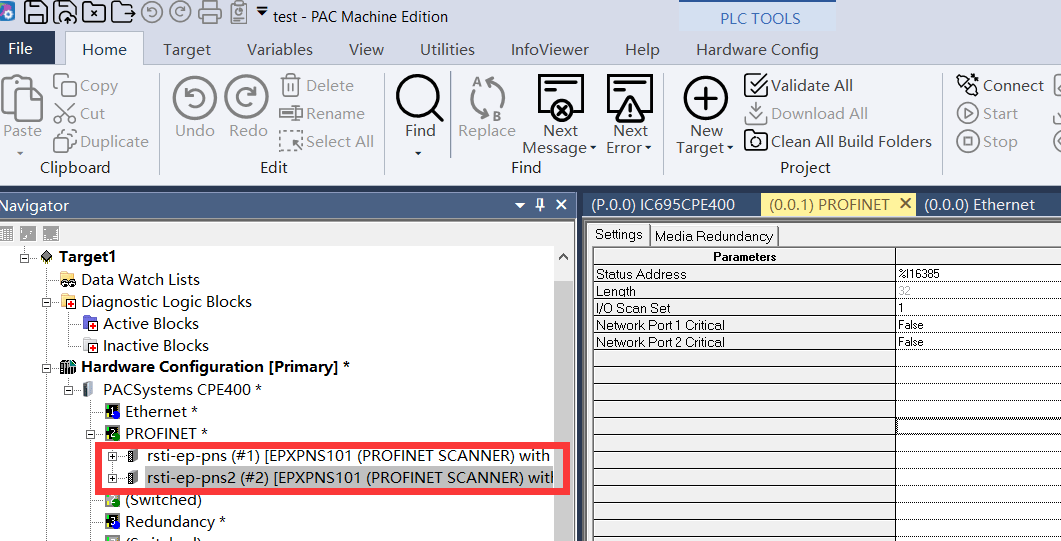Click the Next Message icon
Viewport: 1061px width, 541px height.
tap(560, 97)
